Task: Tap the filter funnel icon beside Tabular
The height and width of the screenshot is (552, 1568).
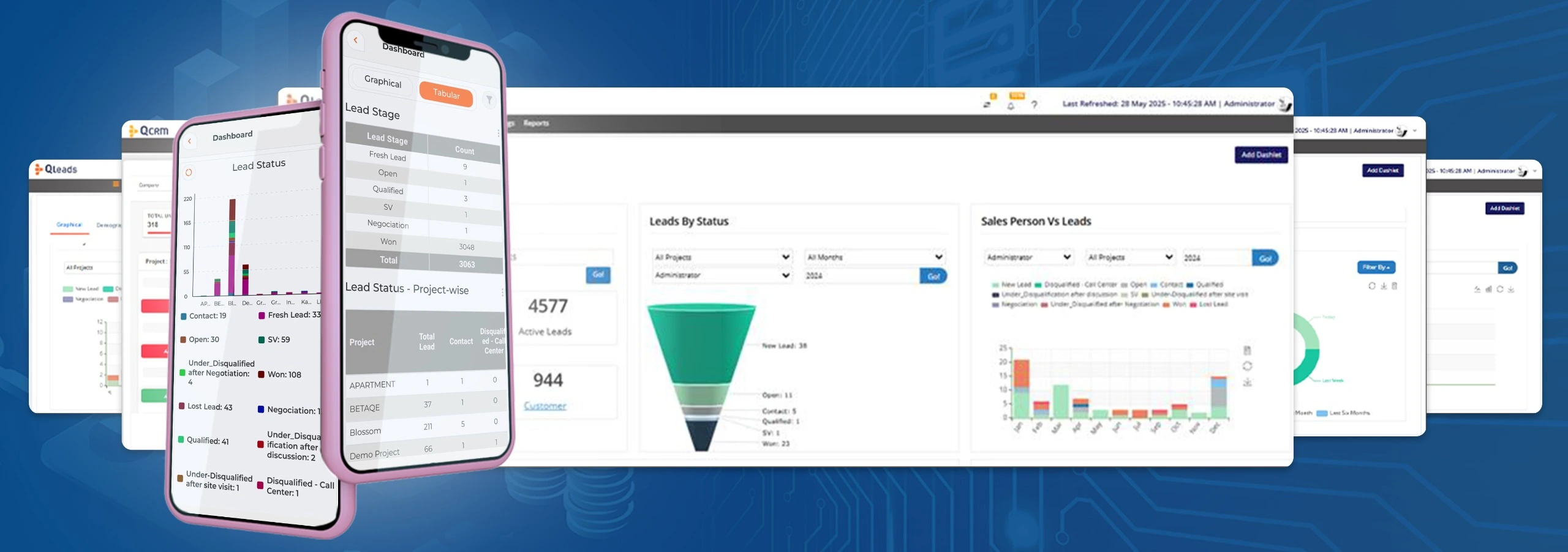Action: pos(489,100)
